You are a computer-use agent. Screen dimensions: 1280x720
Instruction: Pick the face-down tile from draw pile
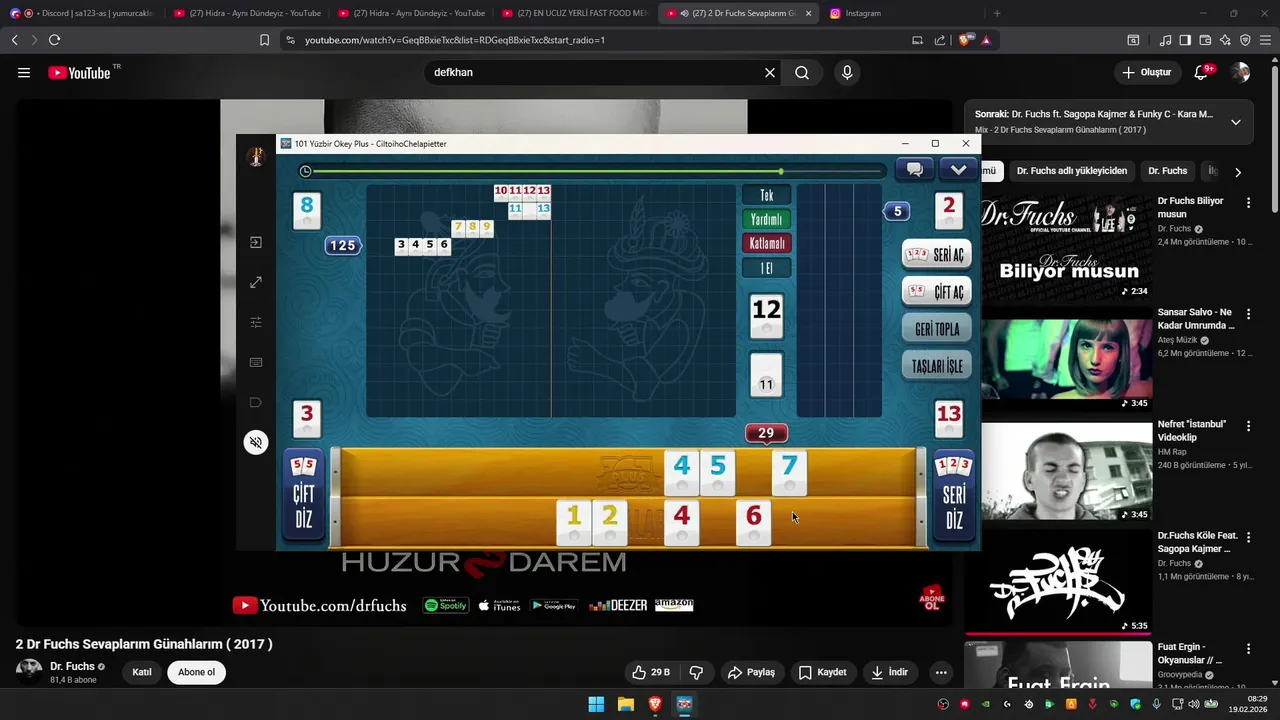(x=766, y=374)
